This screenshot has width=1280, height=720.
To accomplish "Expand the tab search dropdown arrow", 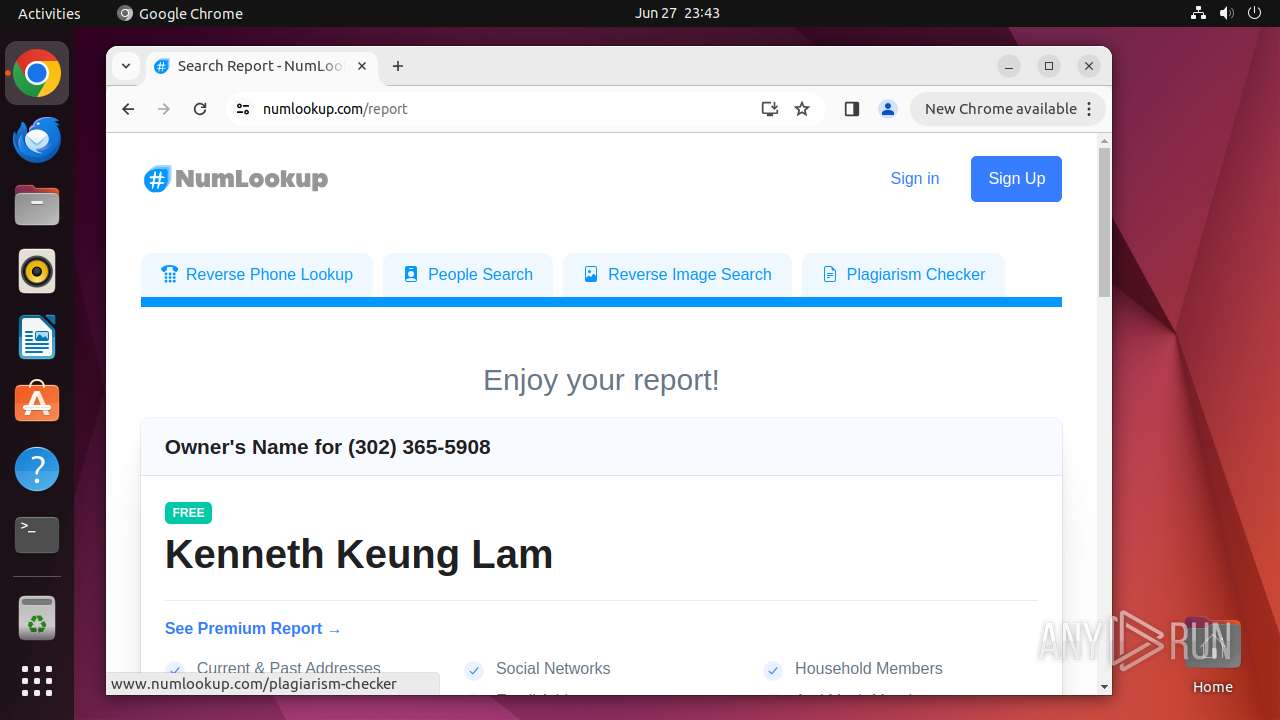I will (125, 66).
